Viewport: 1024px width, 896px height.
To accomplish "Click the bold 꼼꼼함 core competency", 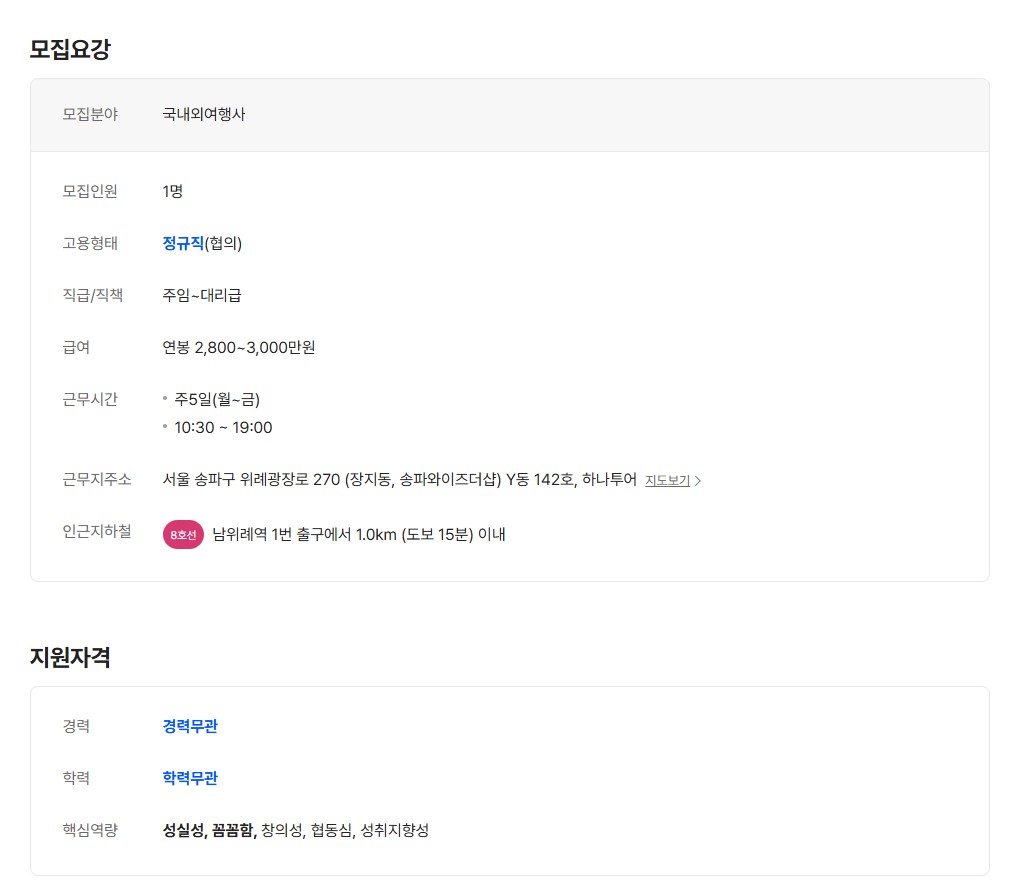I will 233,830.
